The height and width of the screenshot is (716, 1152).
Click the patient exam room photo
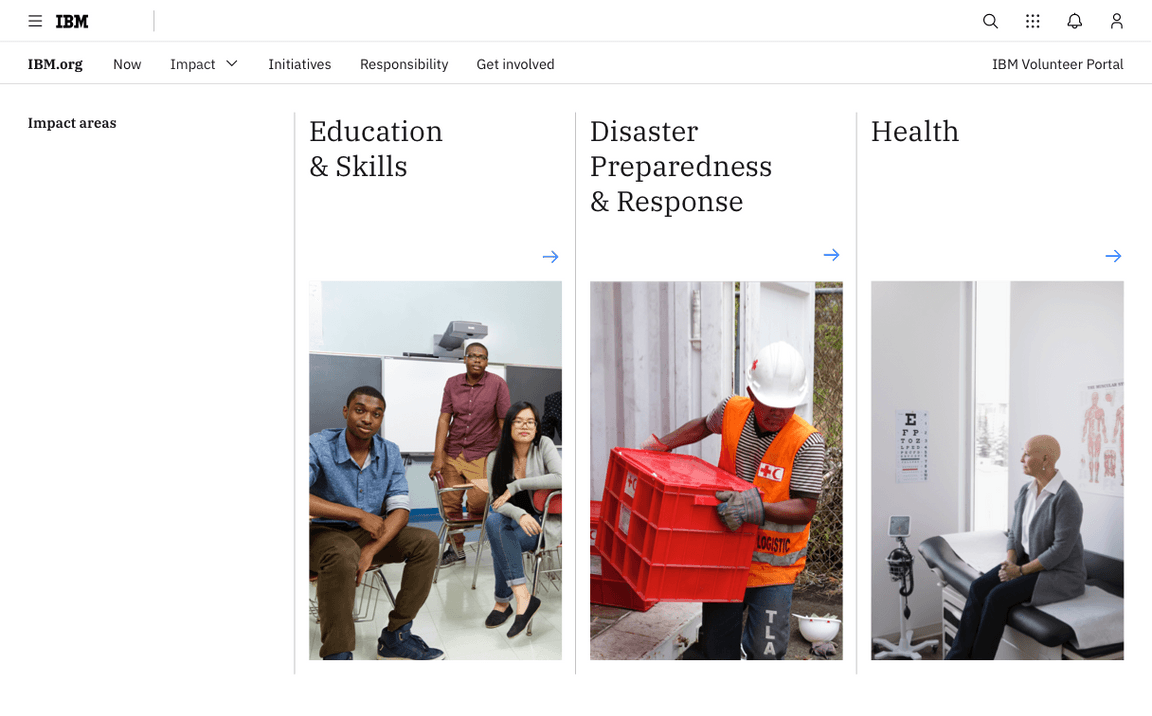[997, 470]
